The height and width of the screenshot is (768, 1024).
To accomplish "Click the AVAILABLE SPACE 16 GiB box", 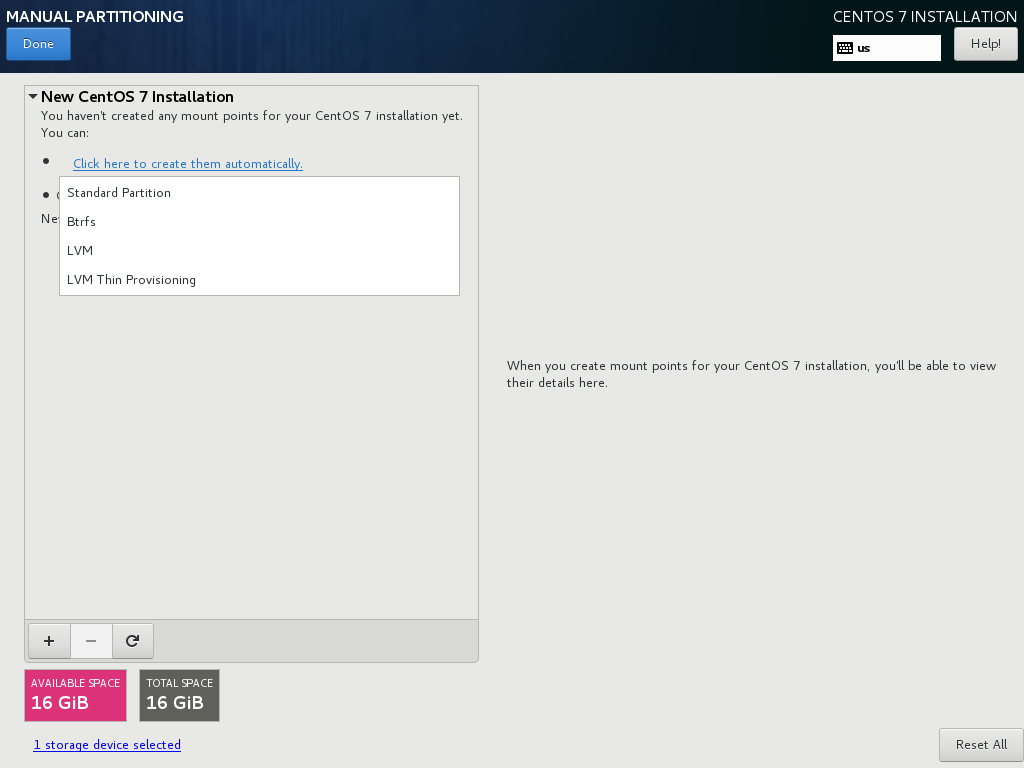I will point(75,696).
